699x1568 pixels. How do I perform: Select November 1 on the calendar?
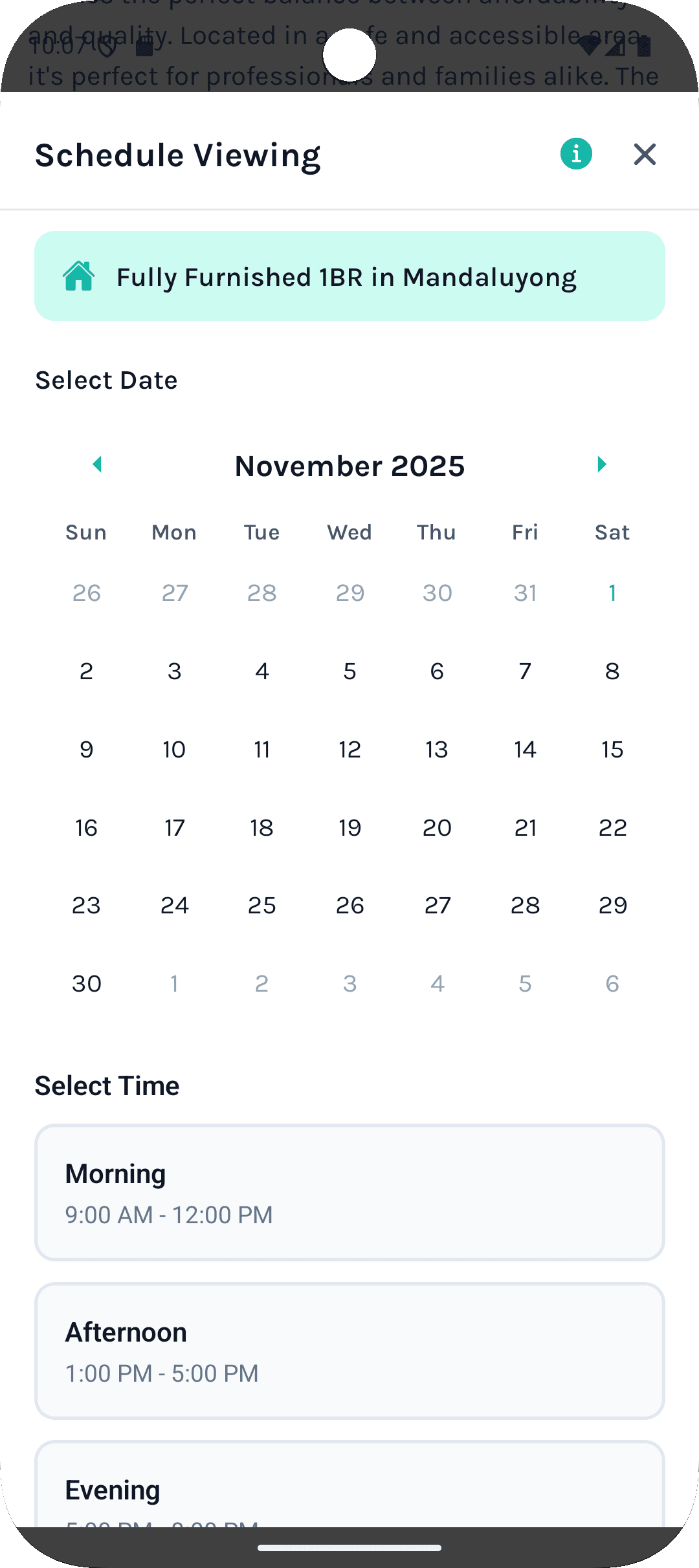tap(612, 593)
